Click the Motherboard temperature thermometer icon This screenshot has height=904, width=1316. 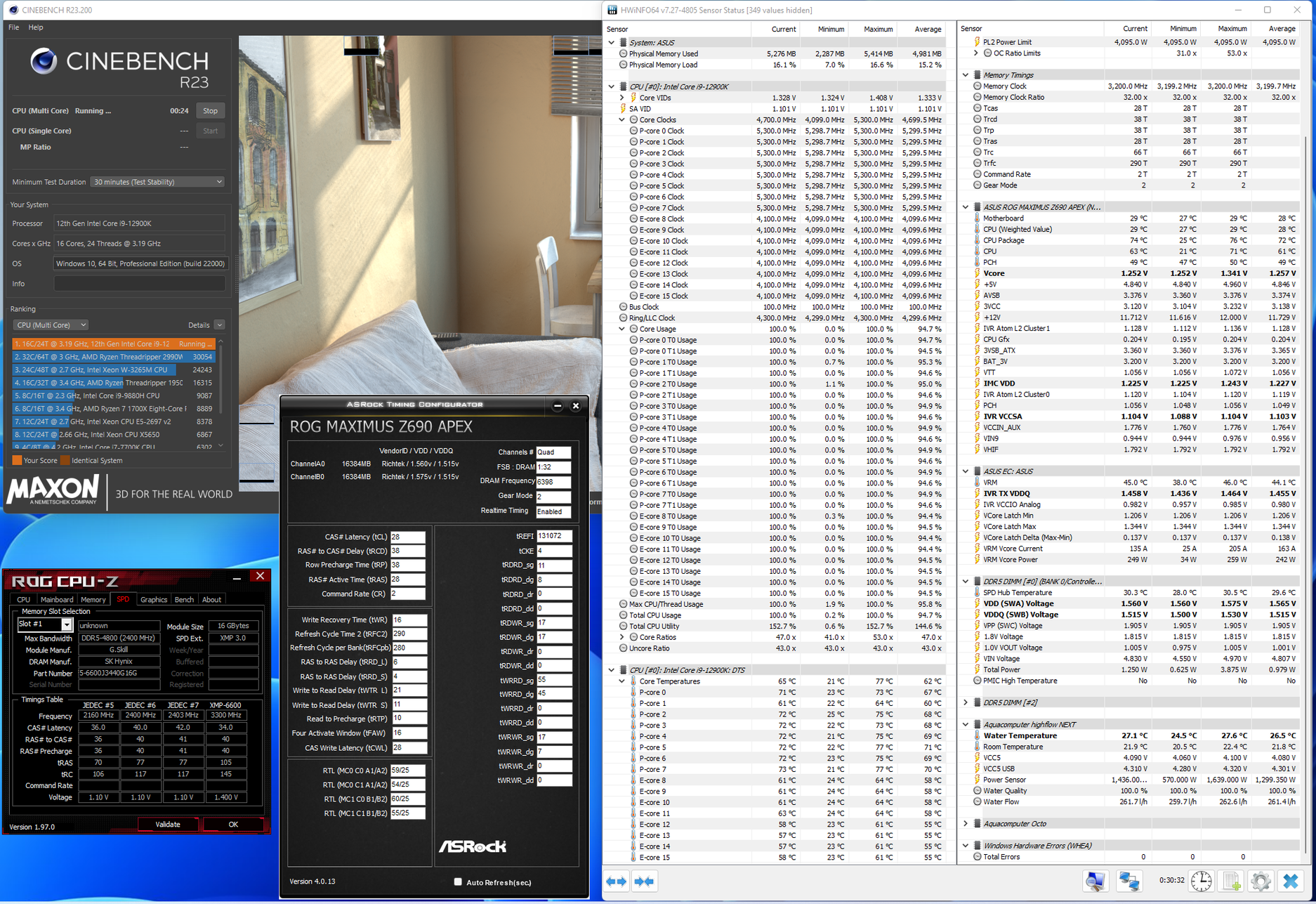coord(977,218)
